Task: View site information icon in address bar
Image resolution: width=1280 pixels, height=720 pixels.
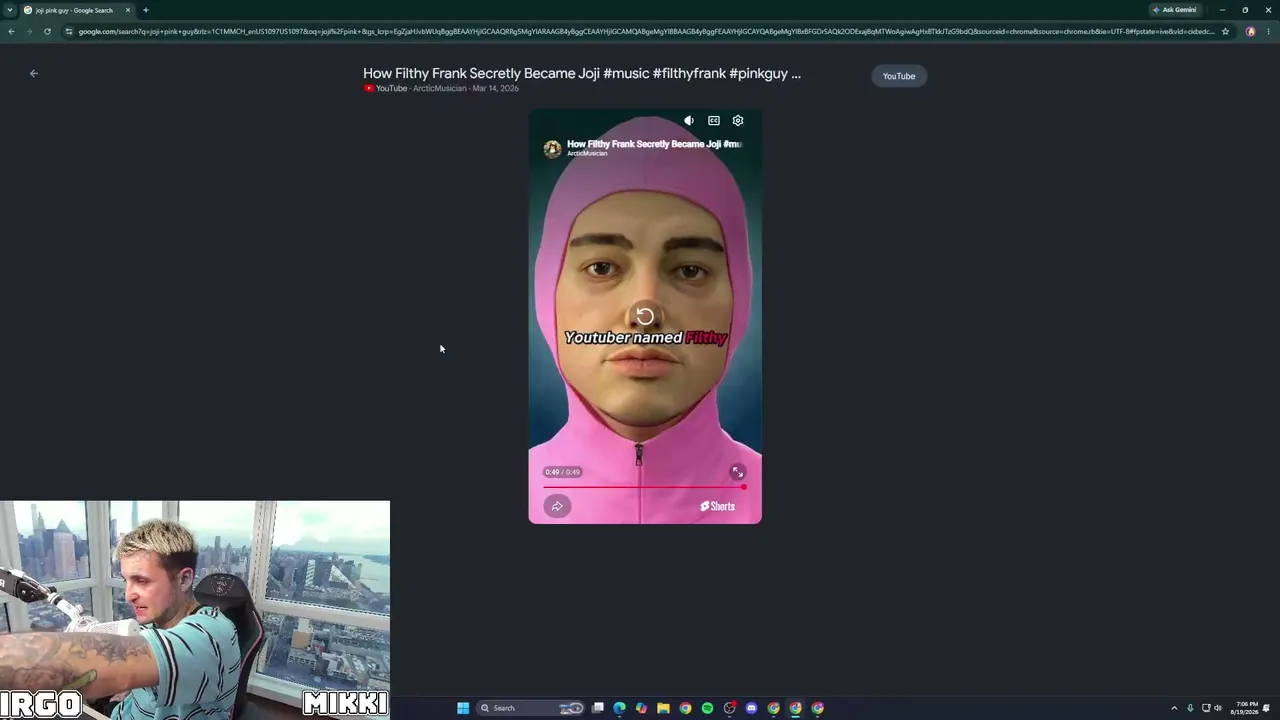Action: 68,31
